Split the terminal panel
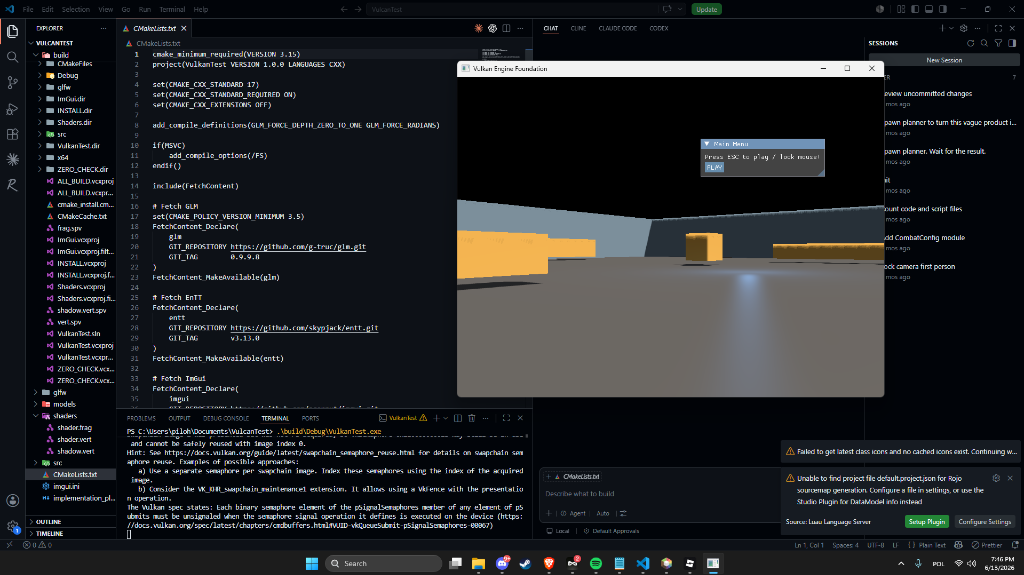The height and width of the screenshot is (575, 1024). [x=458, y=418]
